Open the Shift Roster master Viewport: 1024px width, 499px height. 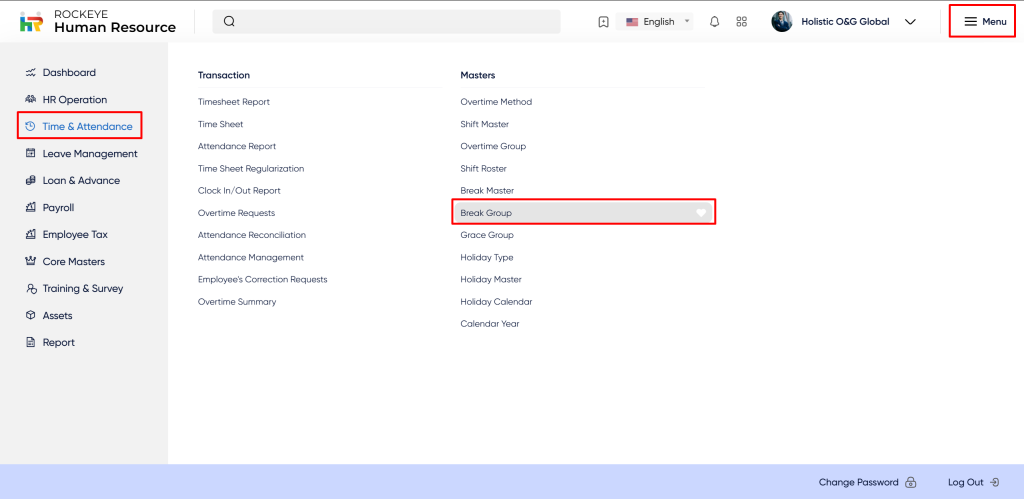coord(484,168)
